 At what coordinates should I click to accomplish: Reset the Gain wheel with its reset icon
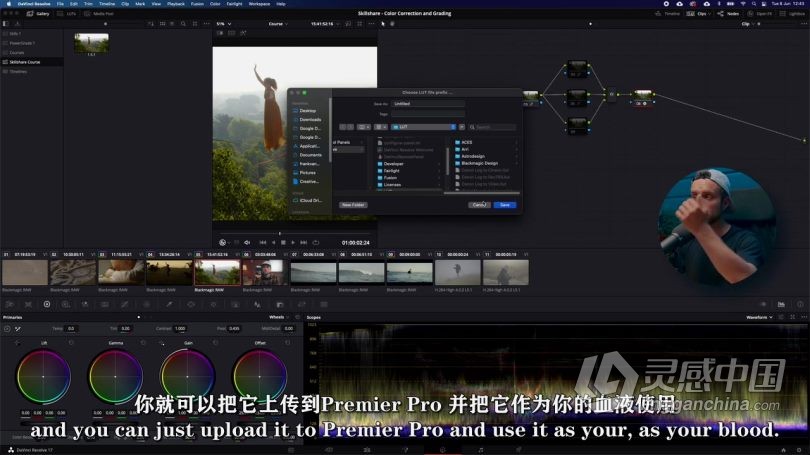(215, 343)
